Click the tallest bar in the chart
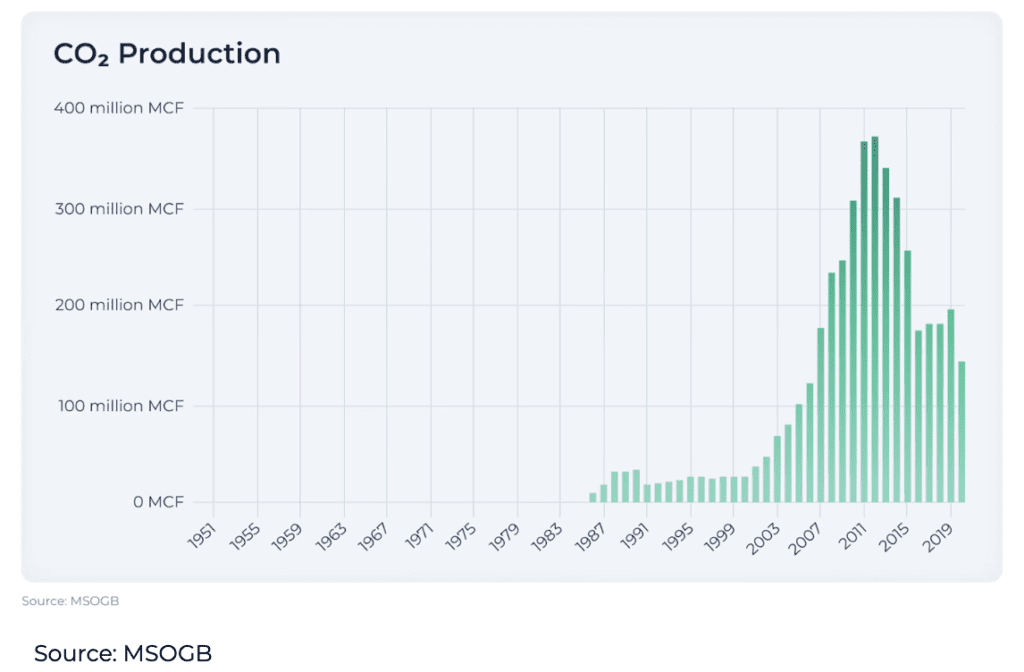This screenshot has width=1024, height=672. click(x=875, y=320)
